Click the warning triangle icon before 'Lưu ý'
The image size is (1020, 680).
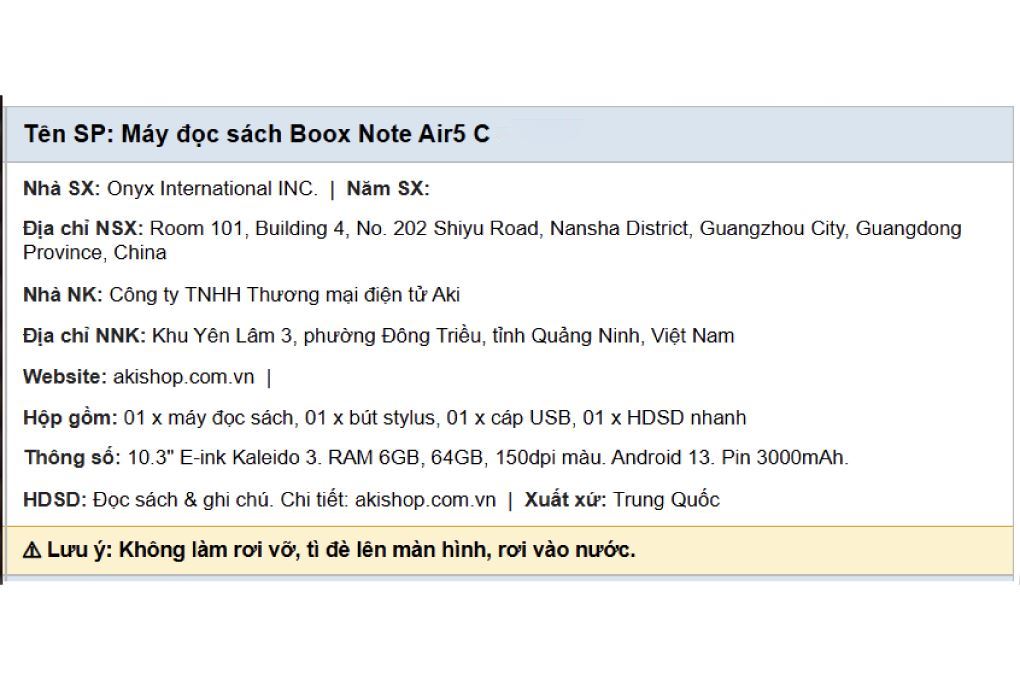[32, 551]
